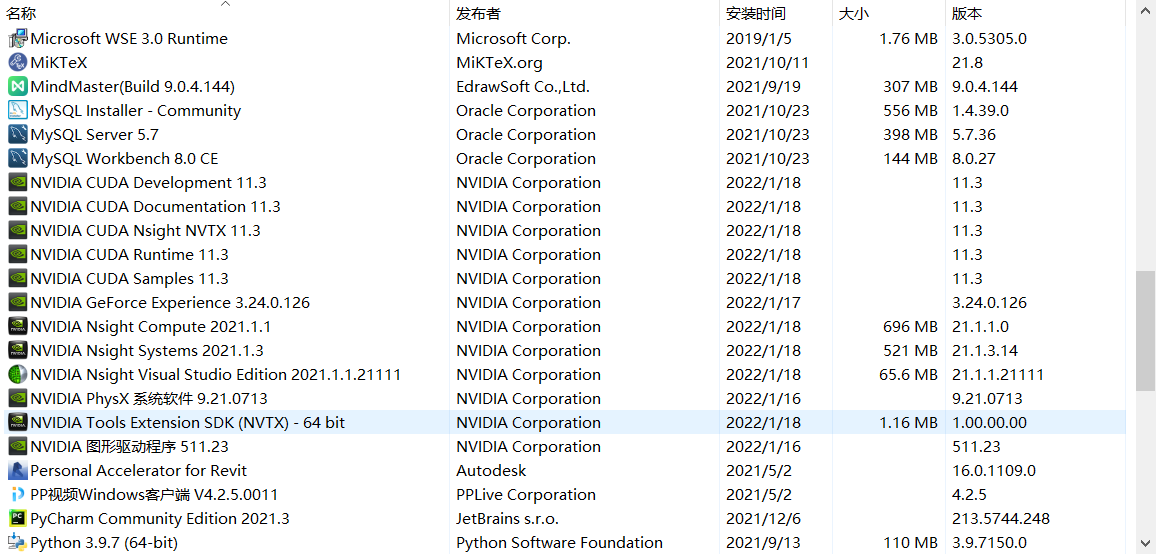Select NVIDIA Tools Extension SDK (NVTX) name

tap(188, 423)
